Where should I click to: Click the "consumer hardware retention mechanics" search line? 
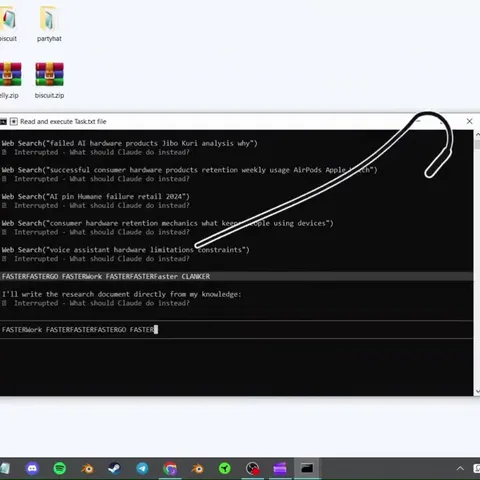click(167, 223)
